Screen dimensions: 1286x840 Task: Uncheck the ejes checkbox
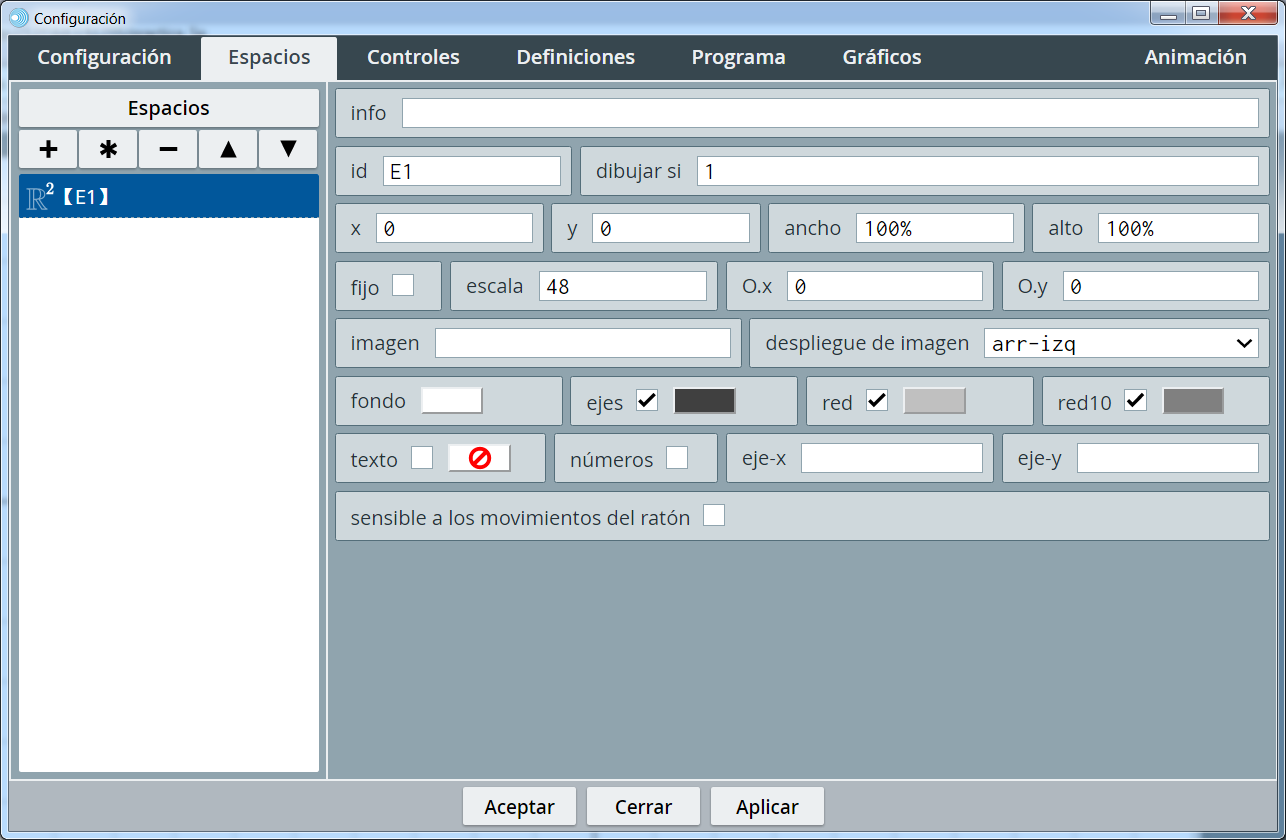pos(647,401)
